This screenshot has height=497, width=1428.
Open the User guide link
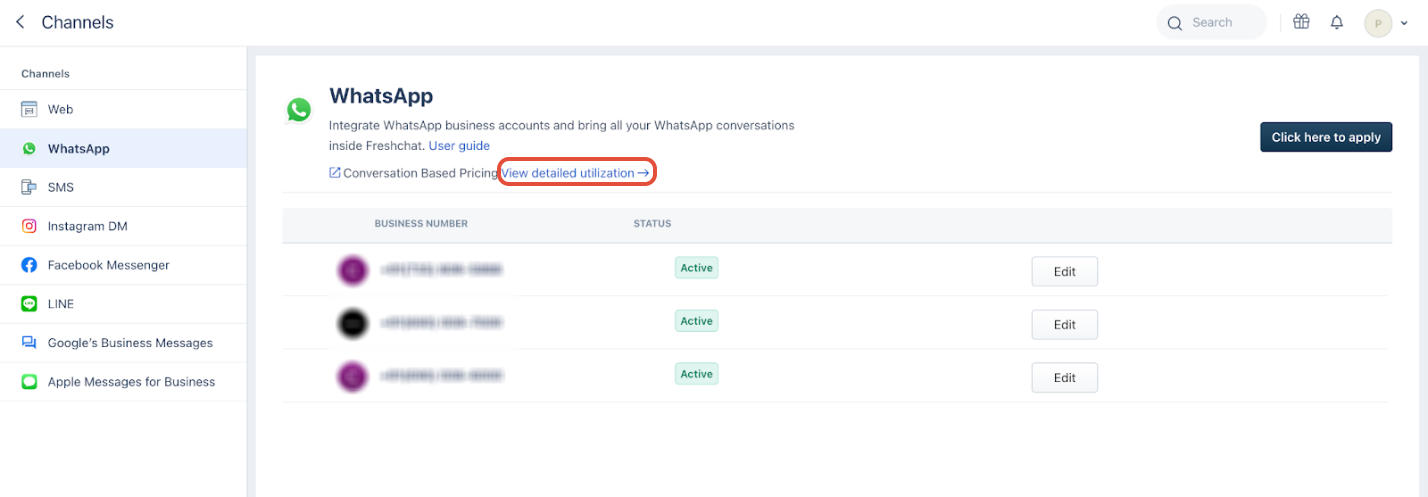click(459, 146)
